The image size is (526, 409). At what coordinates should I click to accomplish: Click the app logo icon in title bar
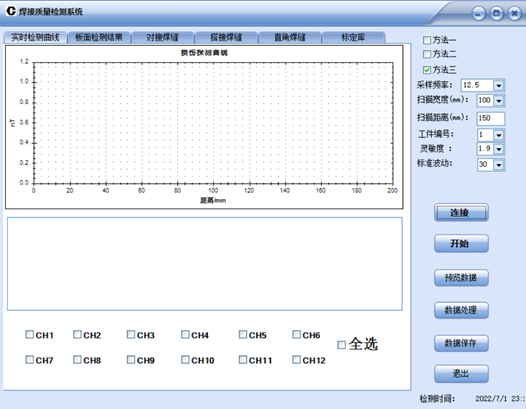(x=11, y=11)
